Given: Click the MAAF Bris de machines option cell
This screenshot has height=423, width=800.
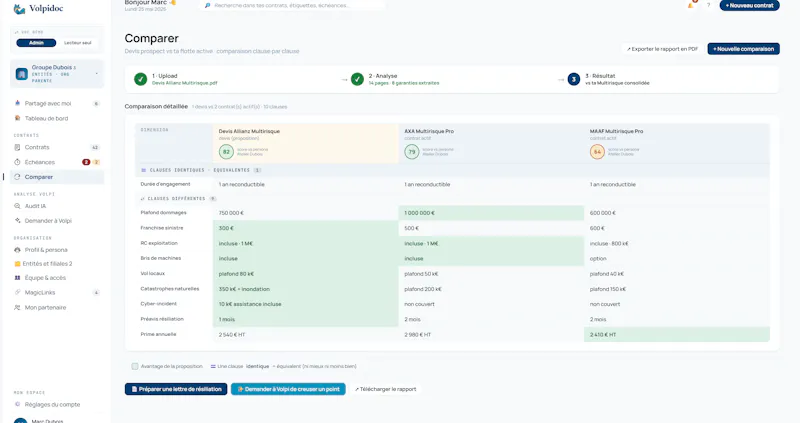Looking at the screenshot, I should tap(677, 259).
